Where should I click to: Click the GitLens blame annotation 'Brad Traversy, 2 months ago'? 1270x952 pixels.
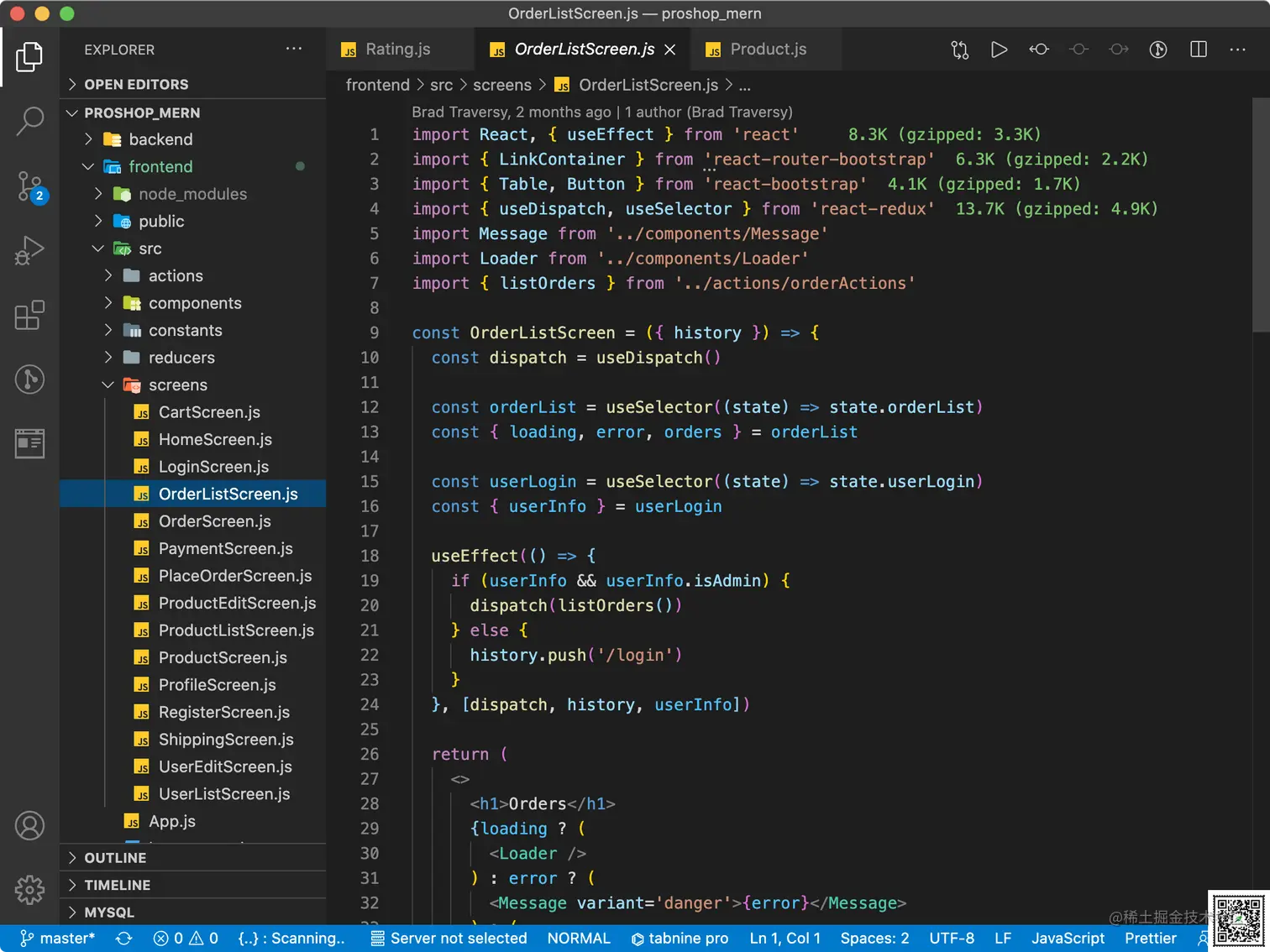click(x=512, y=112)
